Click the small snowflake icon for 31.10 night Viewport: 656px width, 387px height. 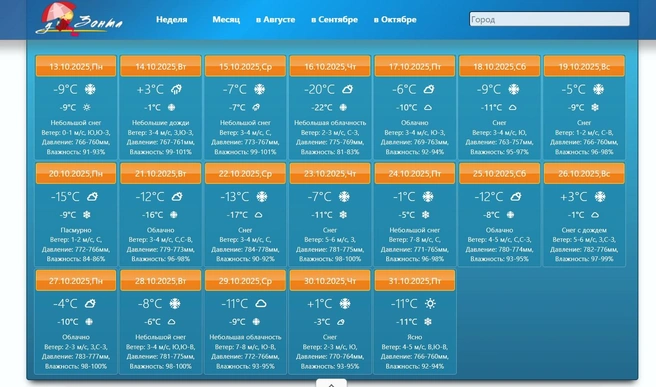(x=428, y=322)
